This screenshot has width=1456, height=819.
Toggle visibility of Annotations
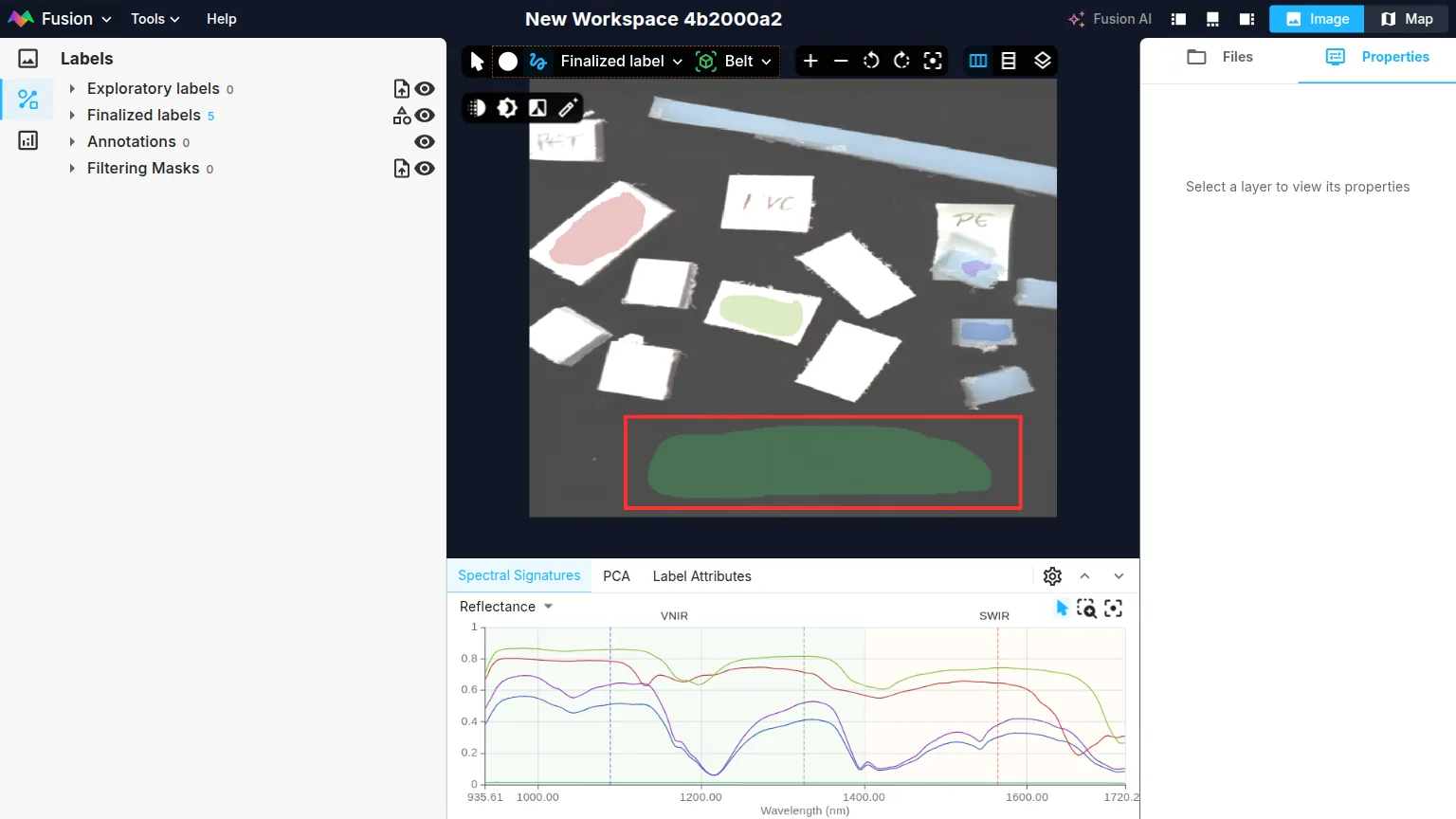coord(425,142)
